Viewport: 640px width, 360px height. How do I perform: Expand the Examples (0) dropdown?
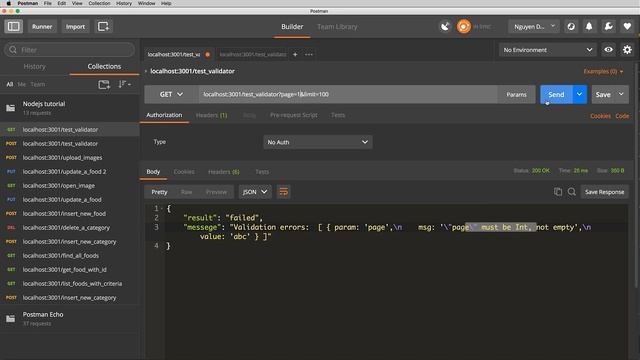coord(603,71)
